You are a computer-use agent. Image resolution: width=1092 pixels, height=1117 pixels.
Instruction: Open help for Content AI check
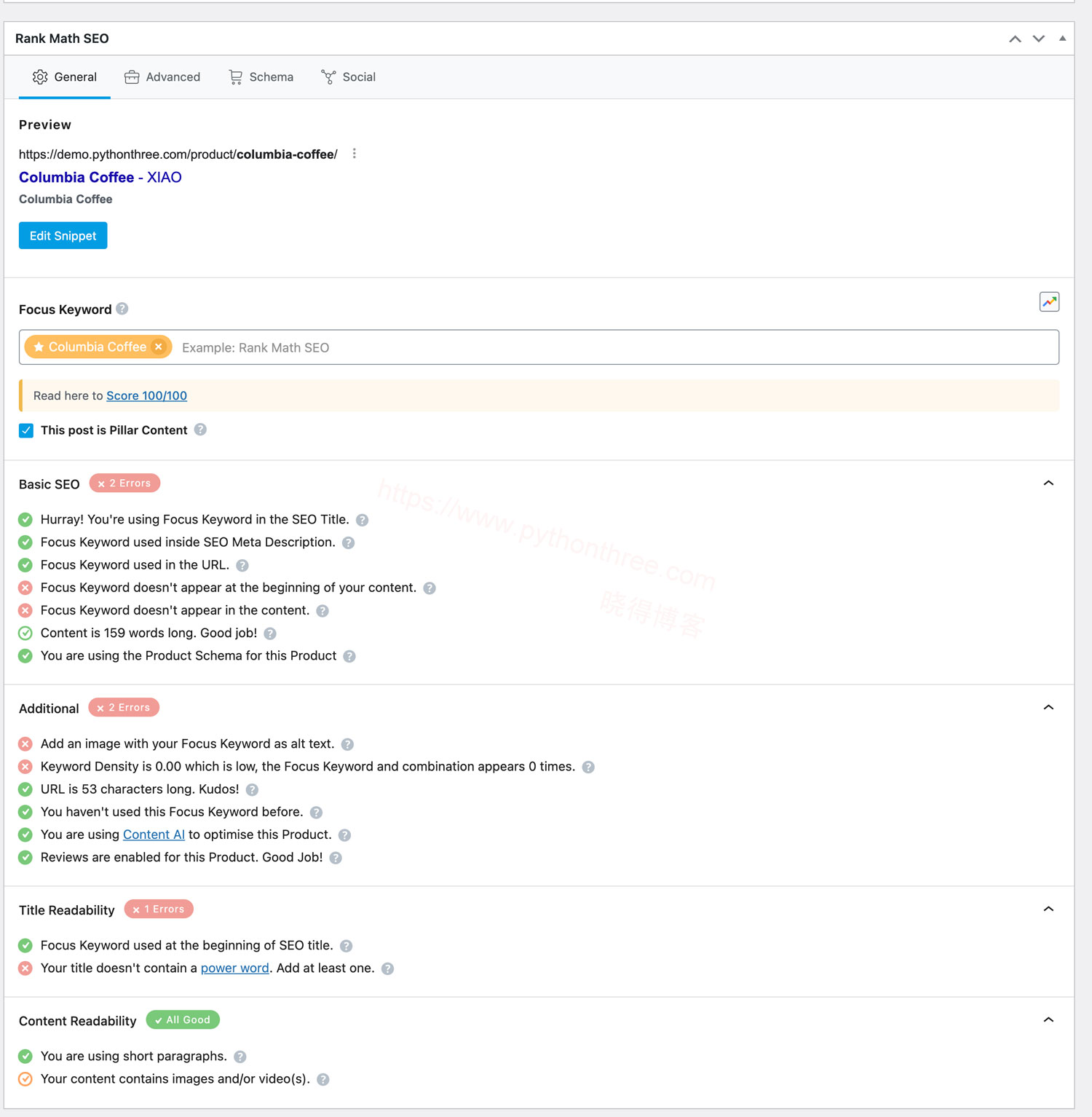click(x=344, y=835)
